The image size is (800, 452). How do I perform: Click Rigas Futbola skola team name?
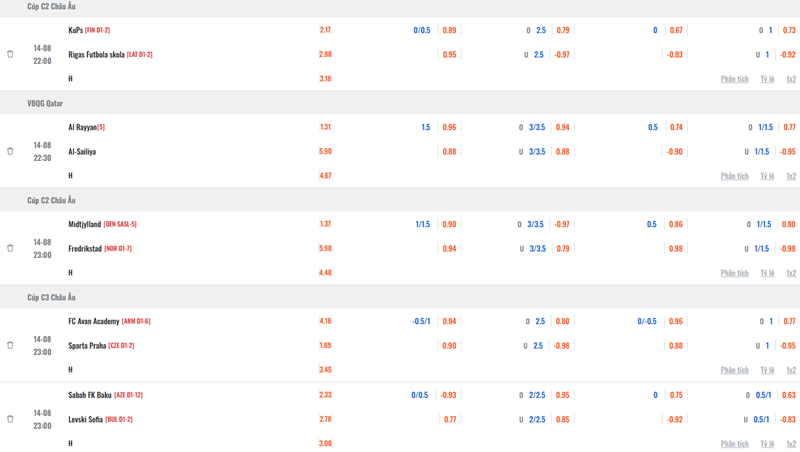point(96,54)
